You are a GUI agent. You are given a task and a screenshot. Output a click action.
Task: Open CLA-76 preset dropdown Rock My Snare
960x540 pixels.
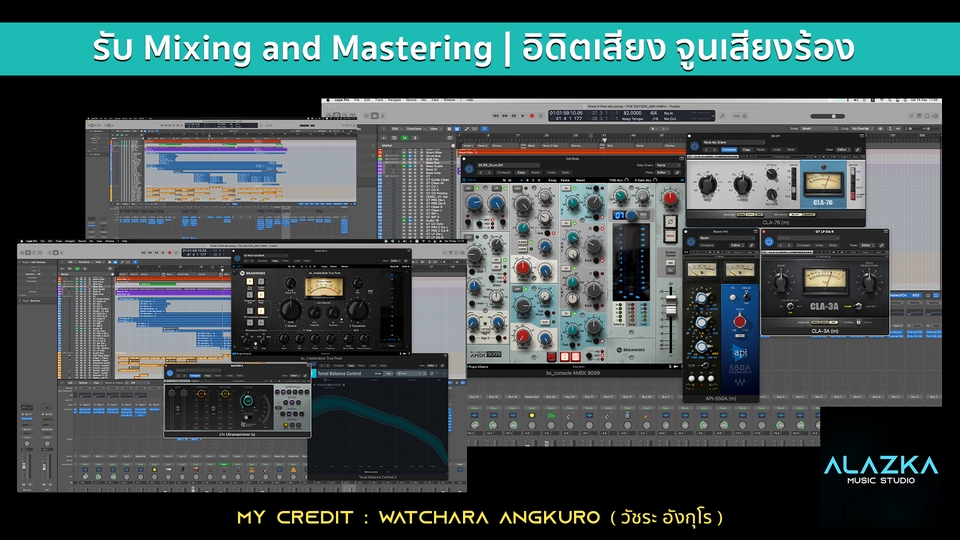click(x=733, y=142)
